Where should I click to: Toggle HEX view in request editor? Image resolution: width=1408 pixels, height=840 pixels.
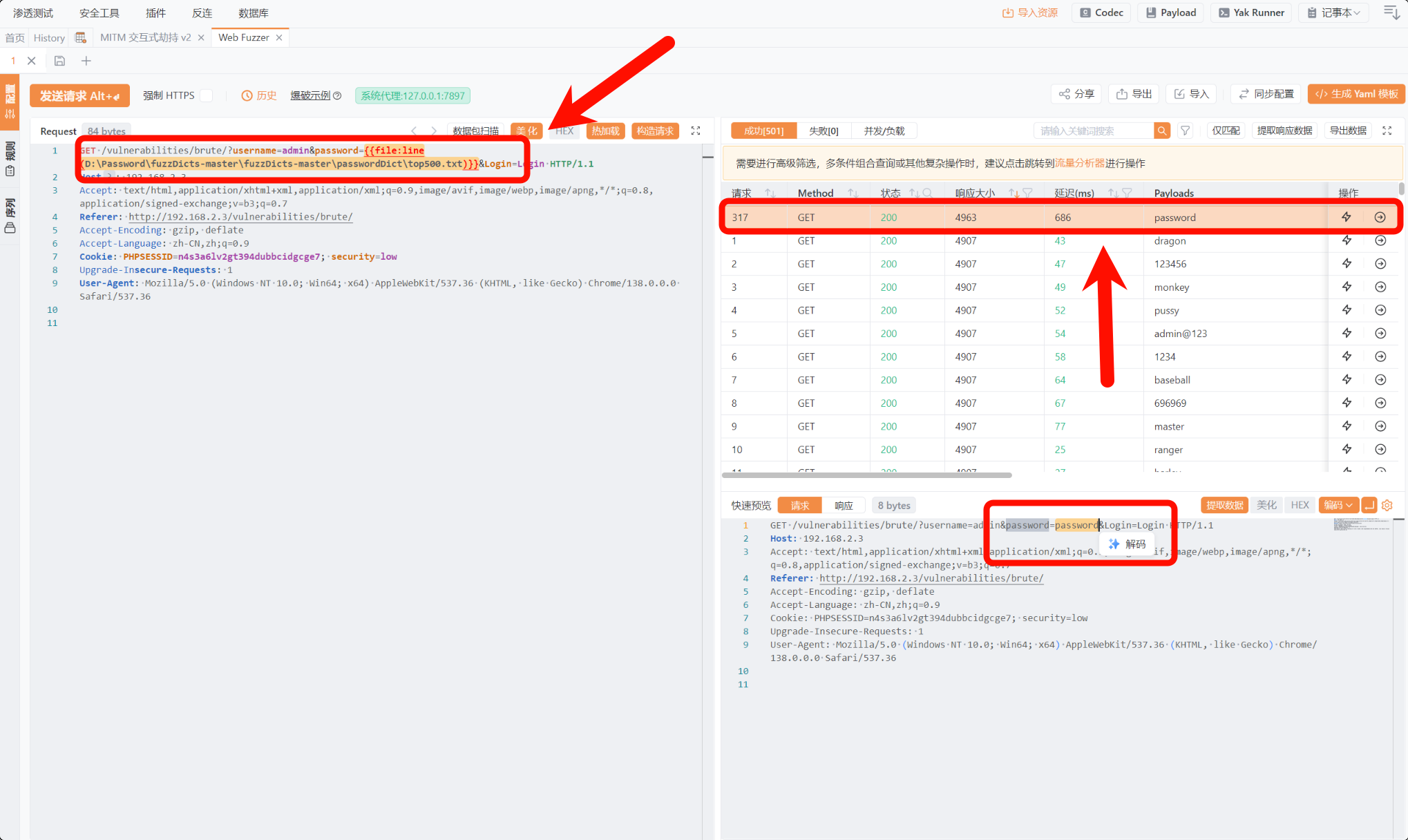point(564,131)
